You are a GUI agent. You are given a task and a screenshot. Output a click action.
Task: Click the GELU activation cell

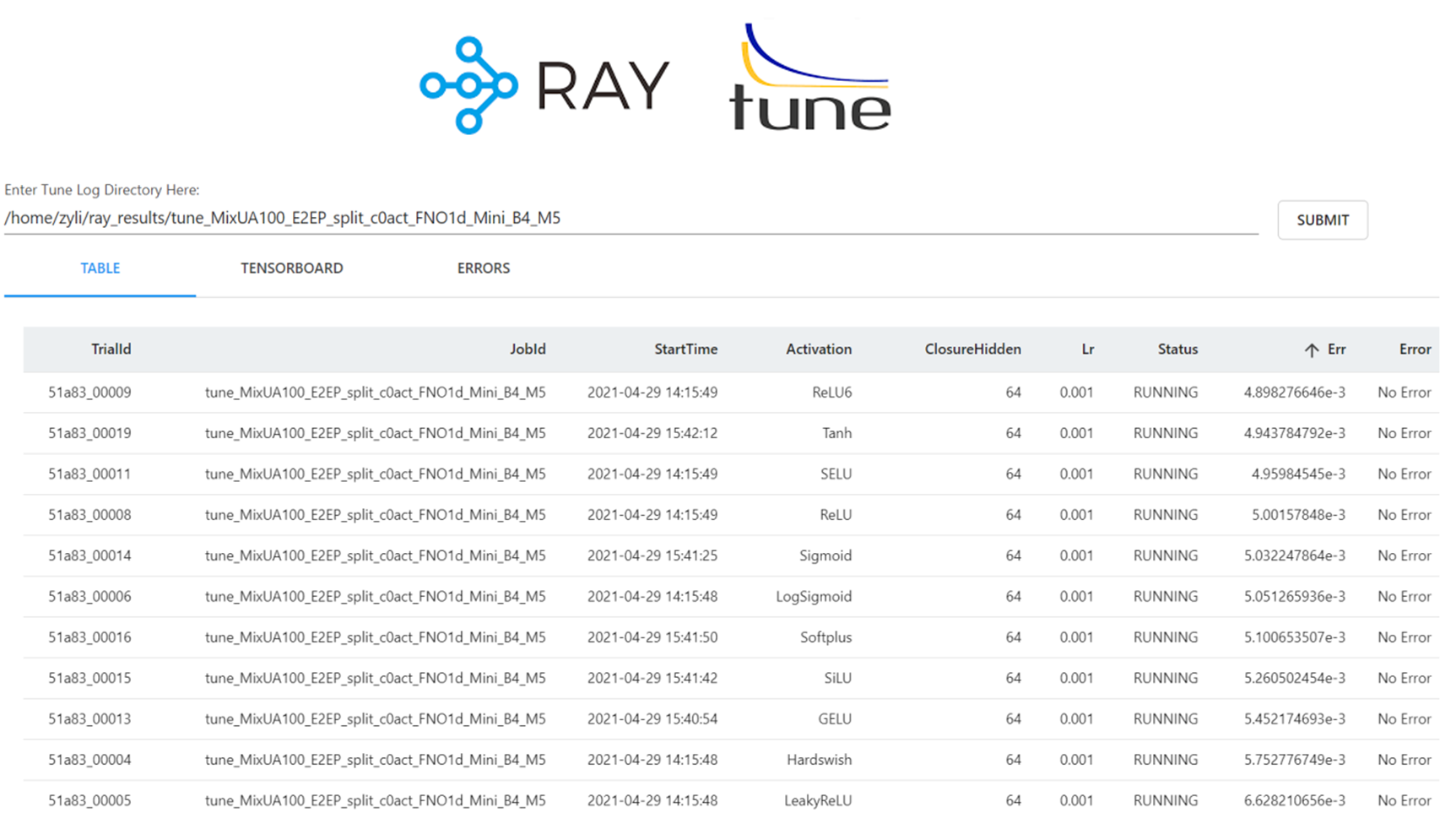pos(834,719)
